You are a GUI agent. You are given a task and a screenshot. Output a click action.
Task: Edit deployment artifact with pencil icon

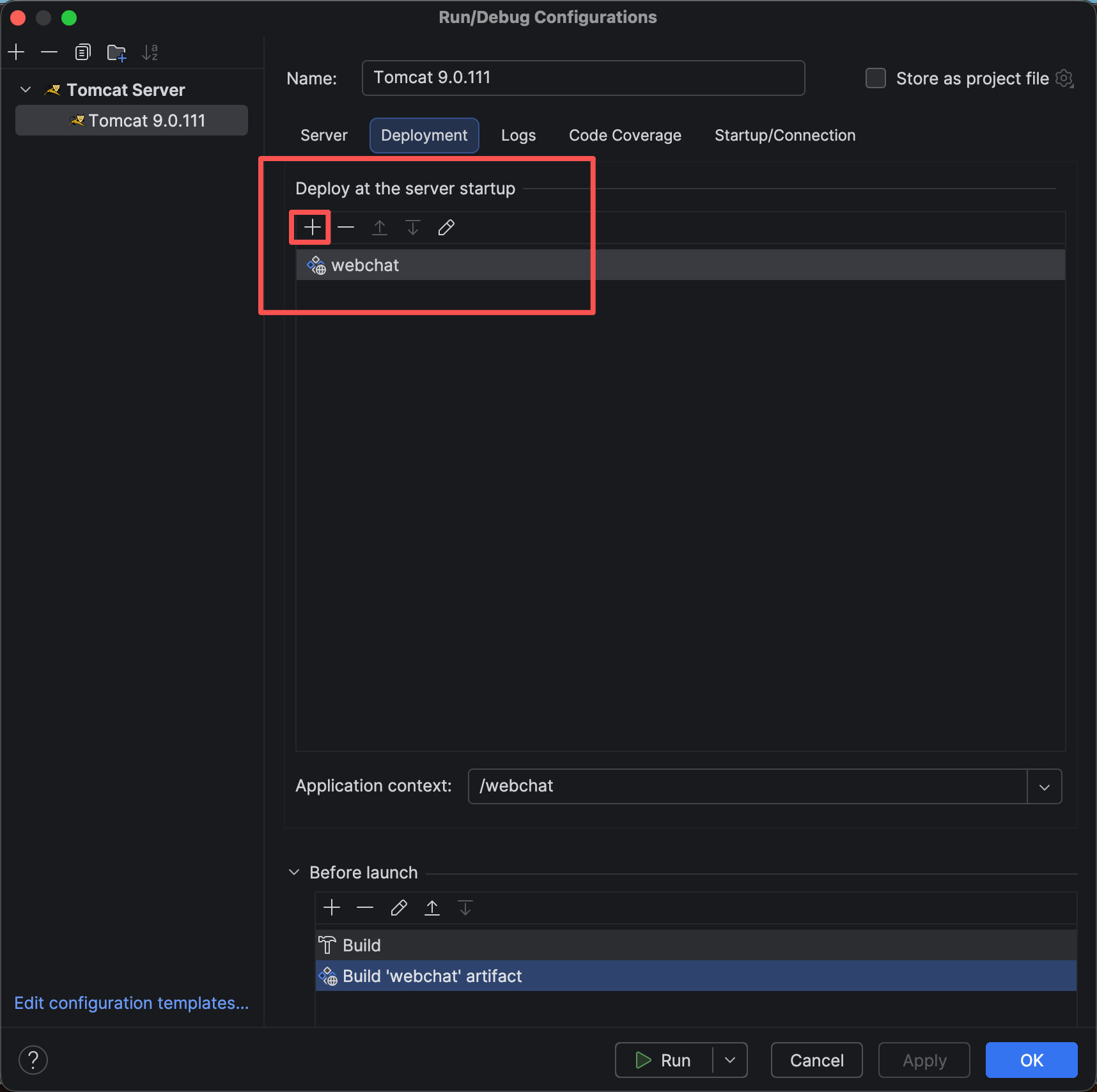(x=446, y=228)
